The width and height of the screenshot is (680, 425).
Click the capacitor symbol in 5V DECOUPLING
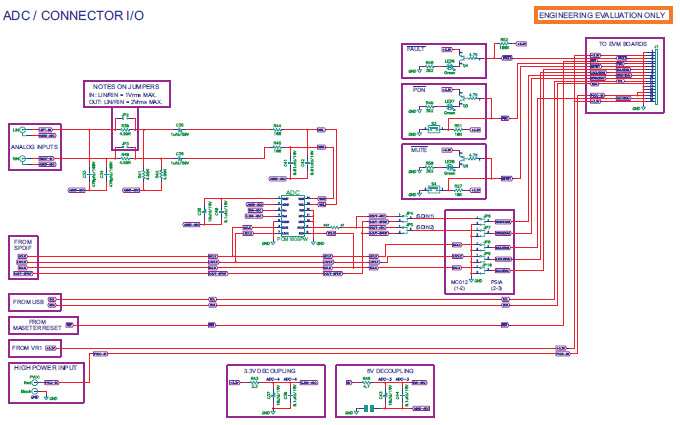(369, 407)
